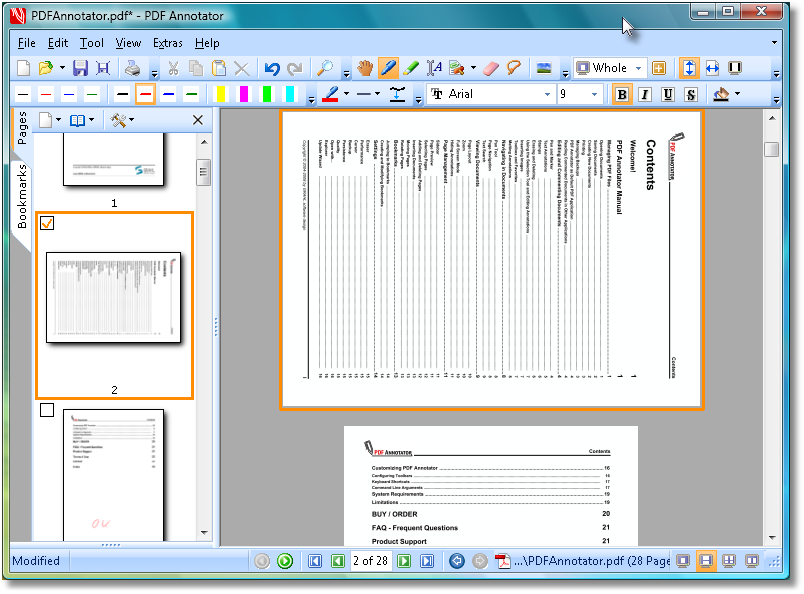Pick the cyan marker color swatch
This screenshot has width=804, height=594.
click(x=290, y=94)
